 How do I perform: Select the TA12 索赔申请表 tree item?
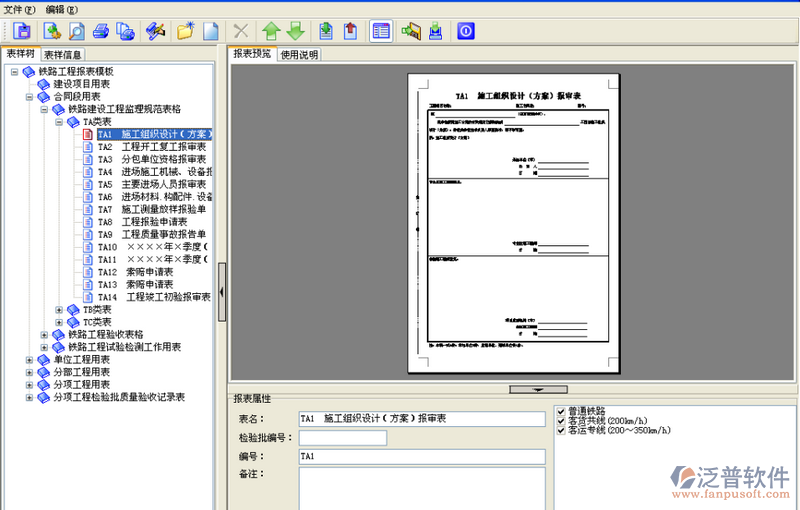[149, 272]
